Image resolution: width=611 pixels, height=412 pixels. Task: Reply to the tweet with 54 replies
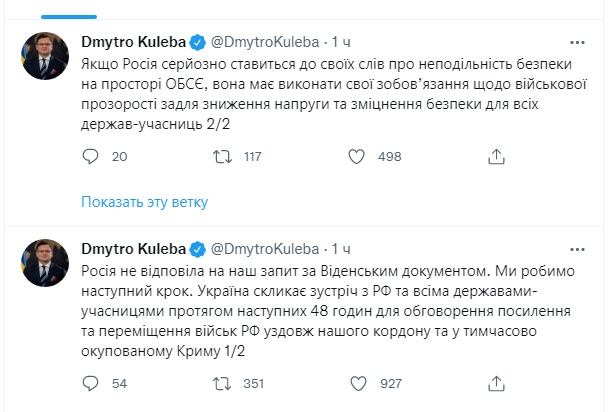click(89, 381)
